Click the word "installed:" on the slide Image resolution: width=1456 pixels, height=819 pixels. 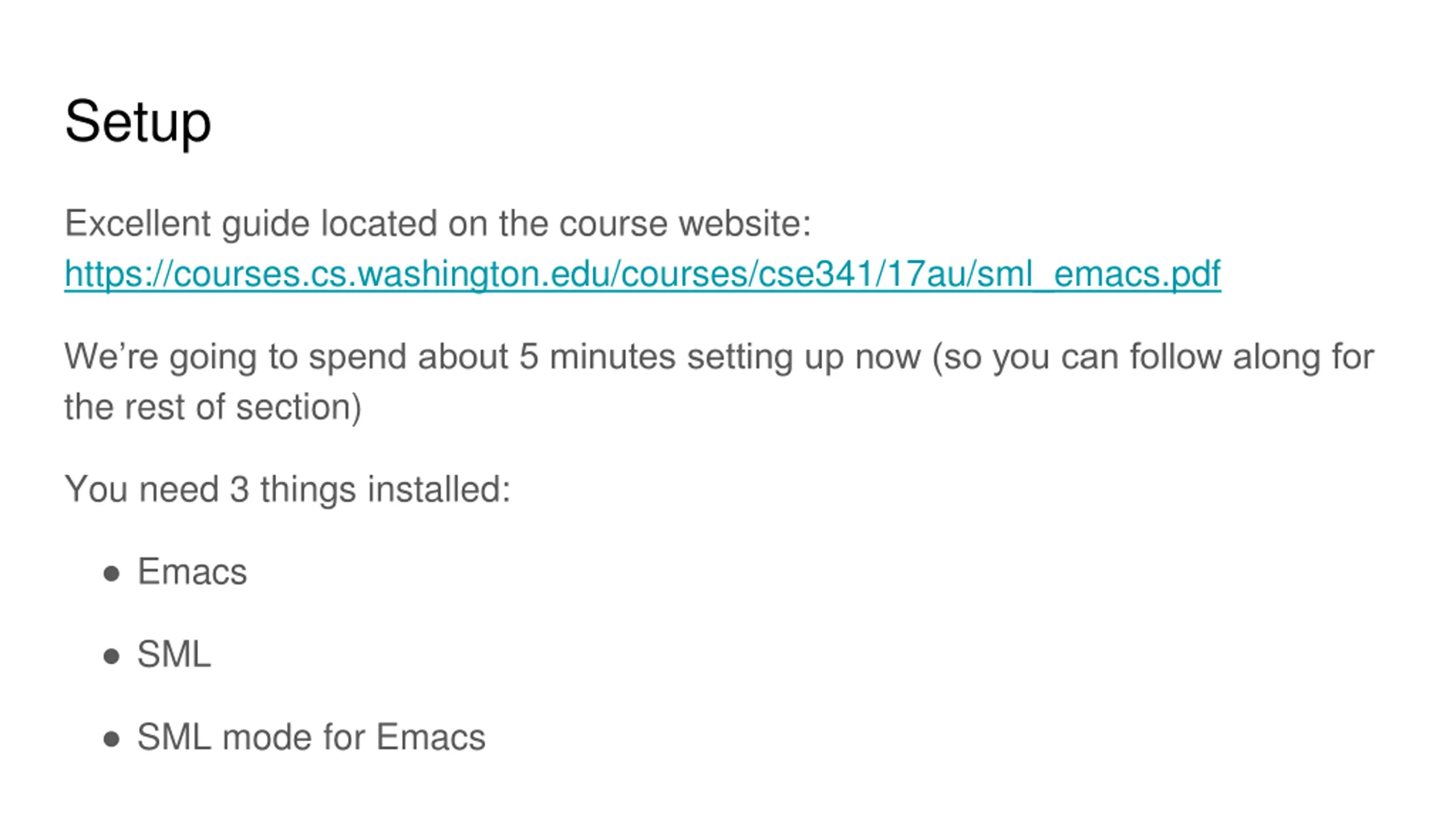point(439,489)
